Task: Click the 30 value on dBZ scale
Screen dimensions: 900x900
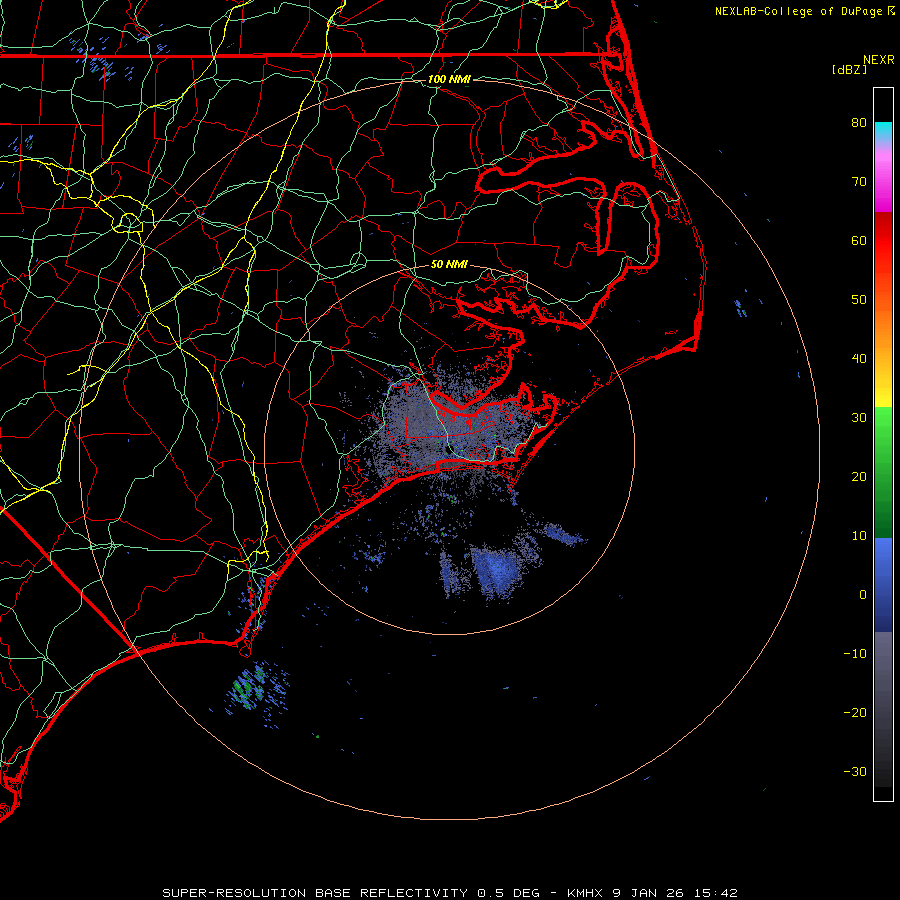Action: coord(859,418)
